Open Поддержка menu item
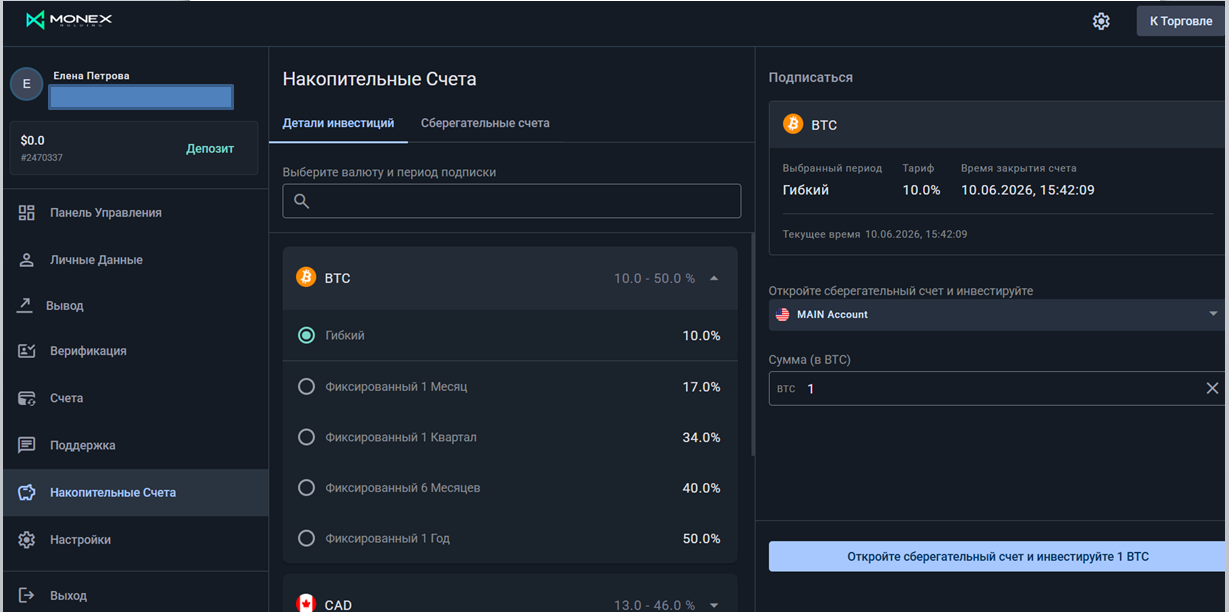The image size is (1229, 612). 135,445
